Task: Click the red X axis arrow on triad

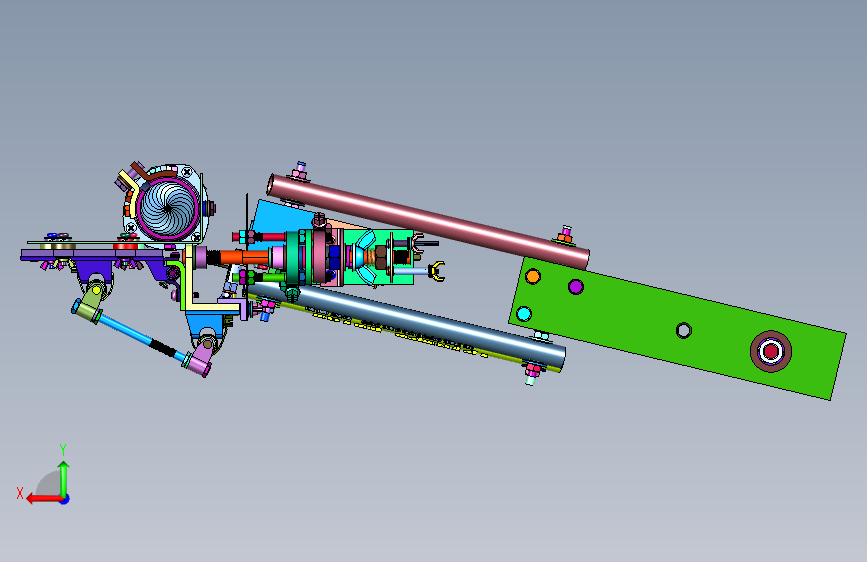Action: pos(44,499)
